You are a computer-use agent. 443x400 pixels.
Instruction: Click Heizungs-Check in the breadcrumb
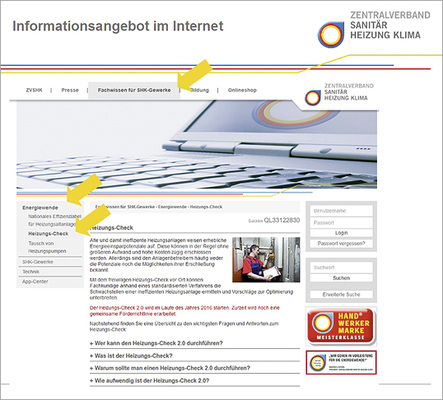pyautogui.click(x=206, y=207)
